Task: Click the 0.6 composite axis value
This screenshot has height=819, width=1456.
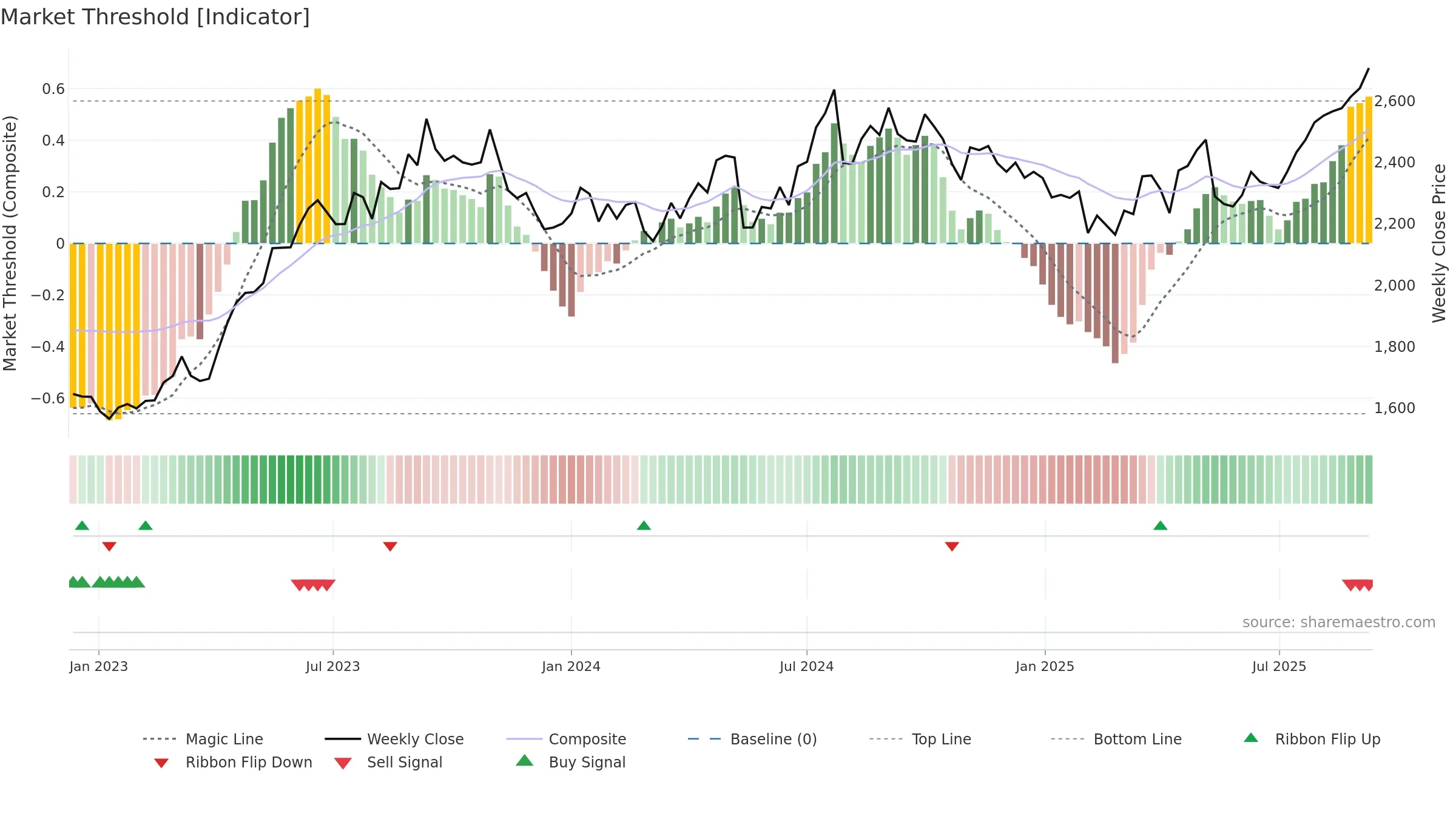Action: 53,89
